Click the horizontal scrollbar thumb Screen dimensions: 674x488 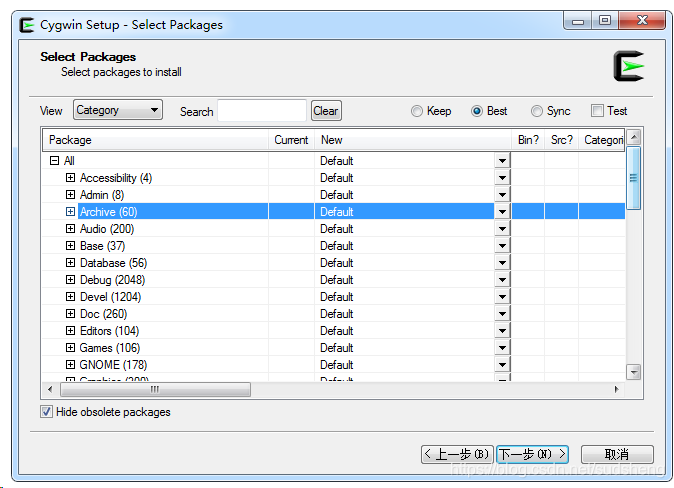(x=155, y=390)
